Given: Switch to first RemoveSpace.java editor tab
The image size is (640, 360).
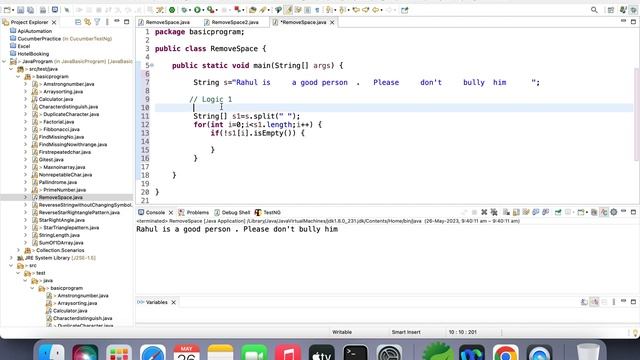Looking at the screenshot, I should point(167,22).
